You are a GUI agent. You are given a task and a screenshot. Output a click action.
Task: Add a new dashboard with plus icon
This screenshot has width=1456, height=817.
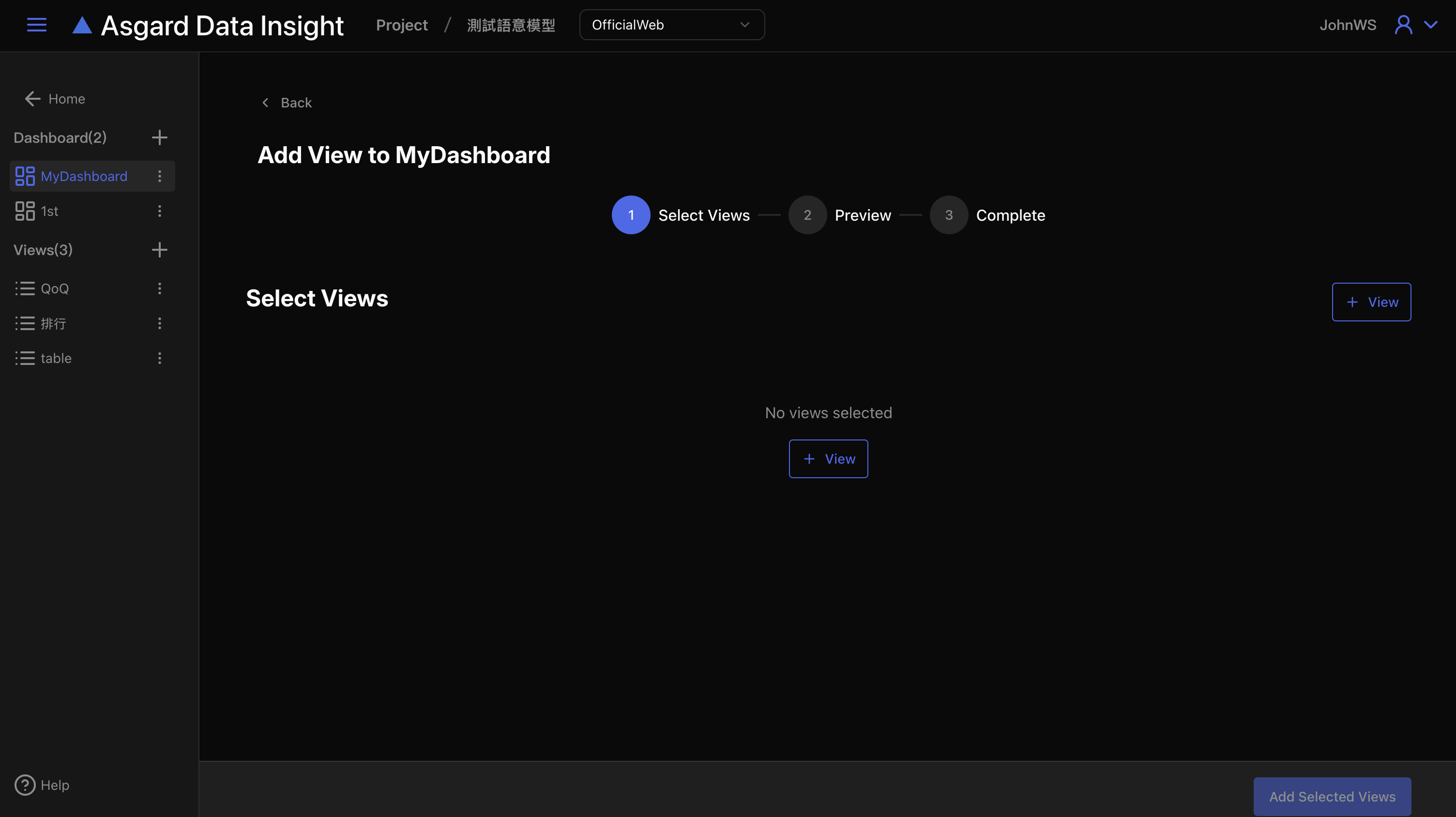tap(159, 137)
